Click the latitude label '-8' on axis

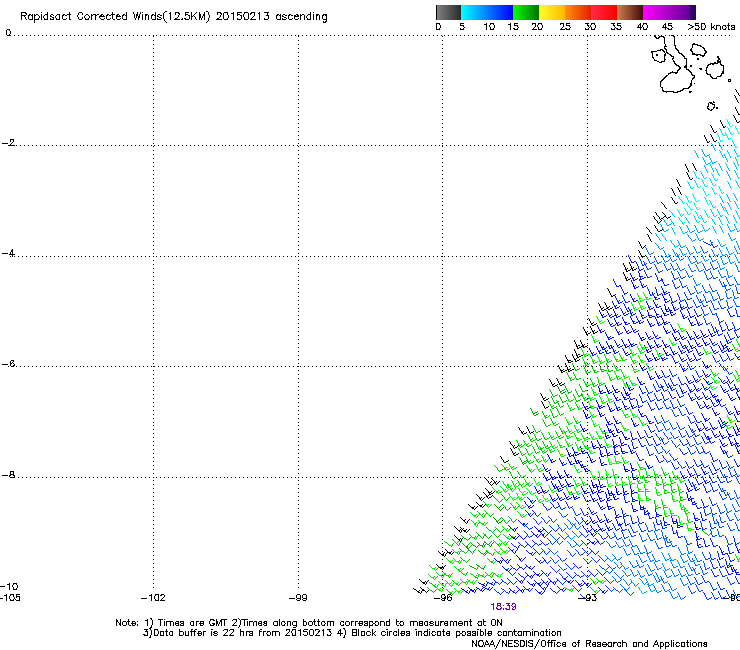pos(8,474)
